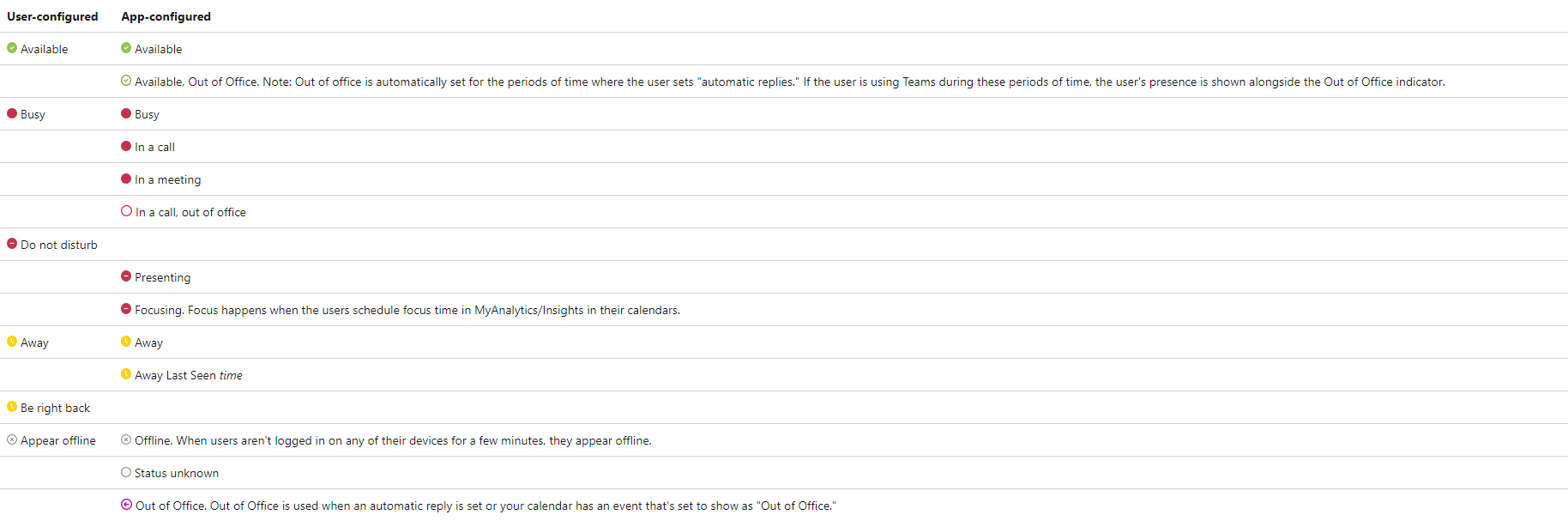Screen dimensions: 1568x521
Task: Click the yellow Be right back icon
Action: click(x=12, y=407)
